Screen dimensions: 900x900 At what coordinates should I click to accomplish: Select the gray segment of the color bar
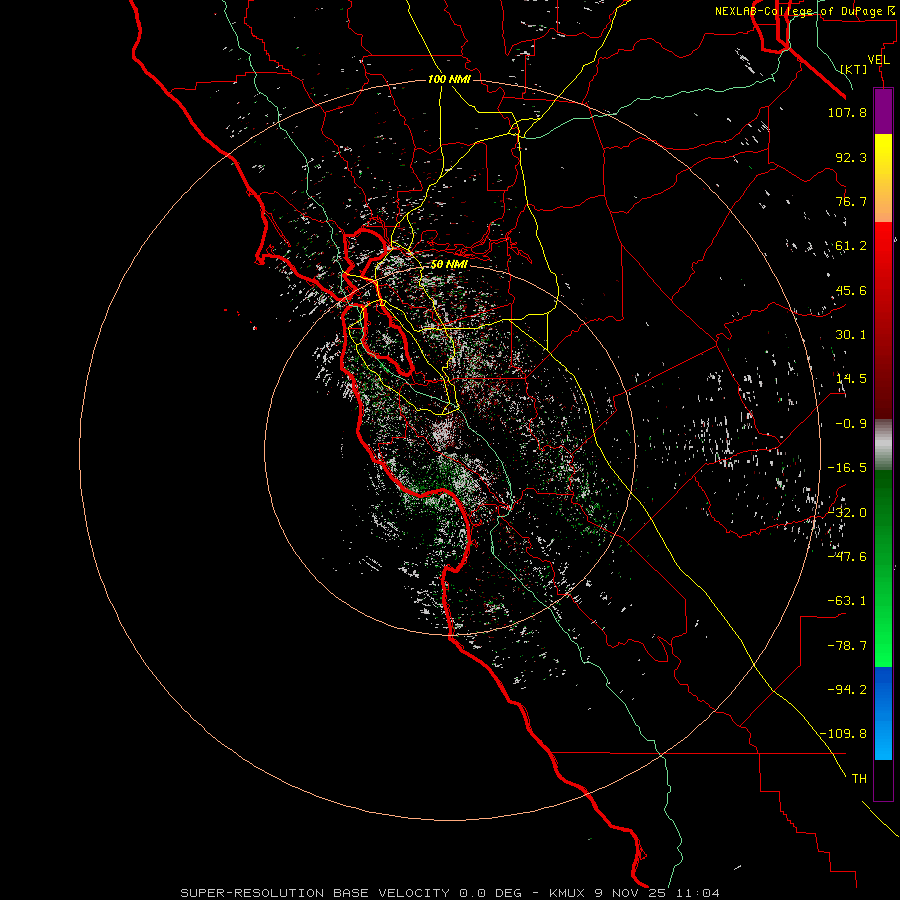click(x=883, y=445)
